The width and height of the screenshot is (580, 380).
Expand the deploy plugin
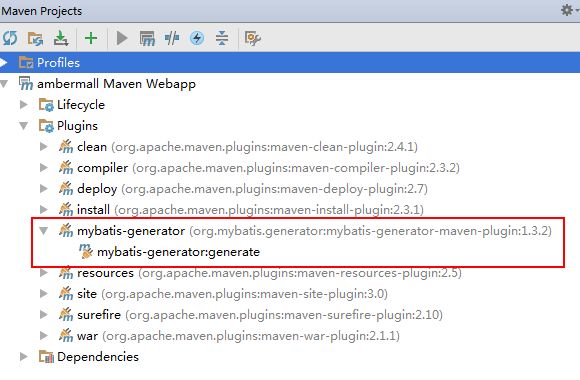coord(44,189)
